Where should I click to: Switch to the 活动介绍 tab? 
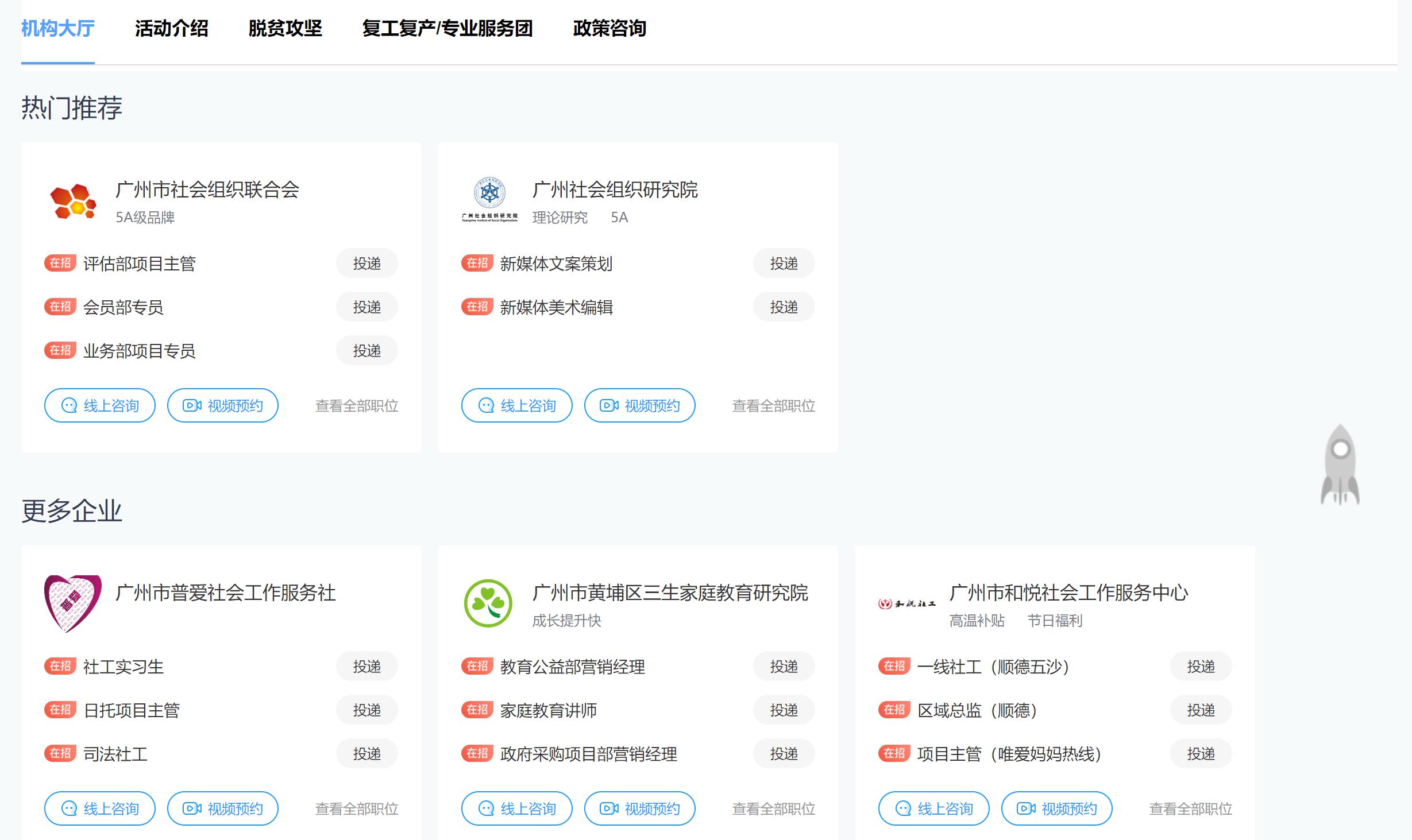(x=171, y=28)
